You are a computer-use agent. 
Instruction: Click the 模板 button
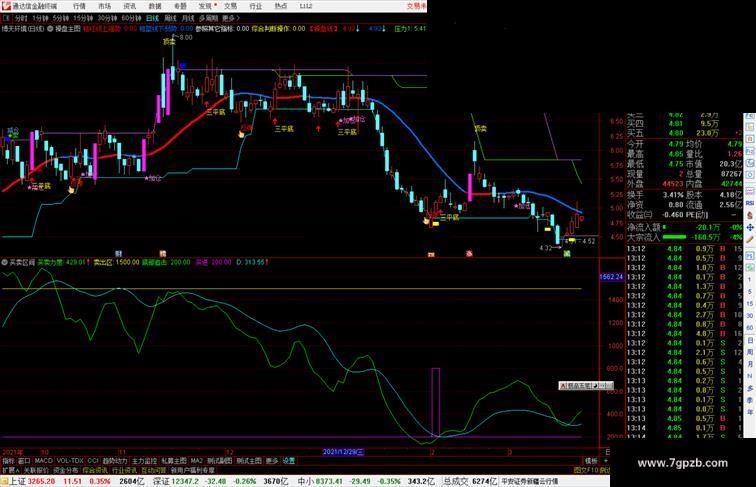tap(591, 461)
